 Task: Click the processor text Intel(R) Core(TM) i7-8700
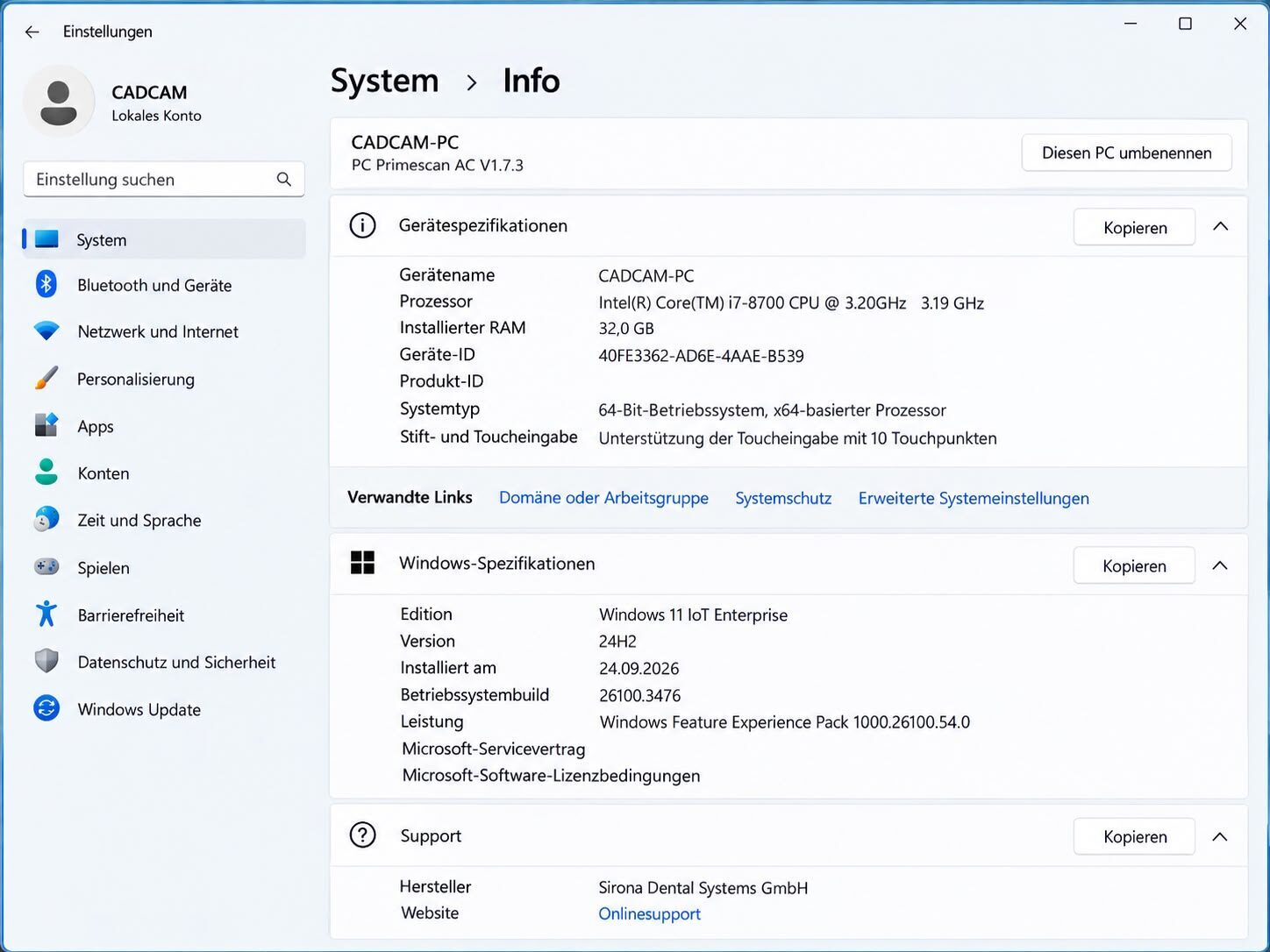[691, 303]
